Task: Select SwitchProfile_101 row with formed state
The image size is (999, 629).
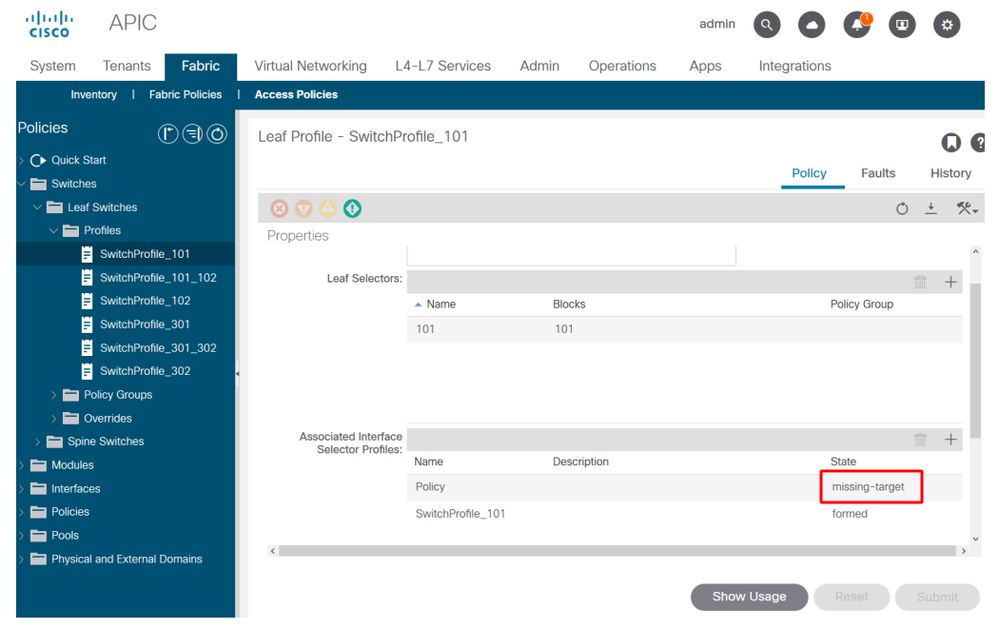Action: 684,514
